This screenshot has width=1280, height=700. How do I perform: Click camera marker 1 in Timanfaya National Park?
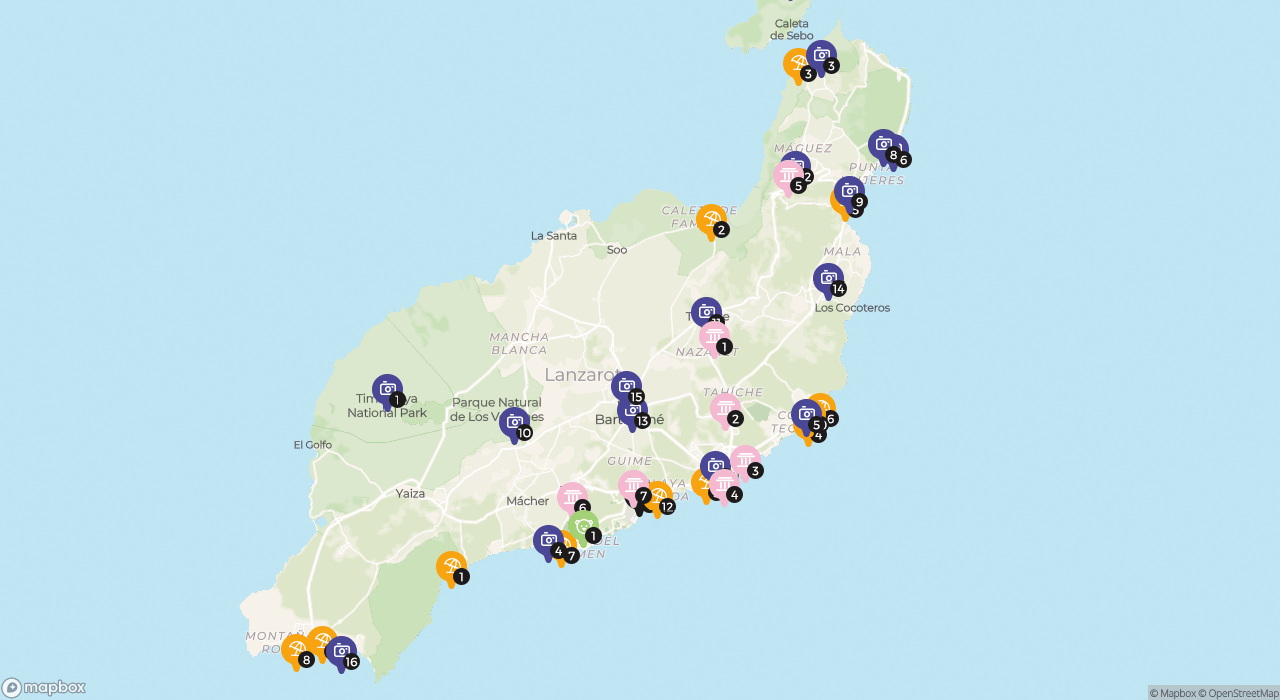pos(387,390)
